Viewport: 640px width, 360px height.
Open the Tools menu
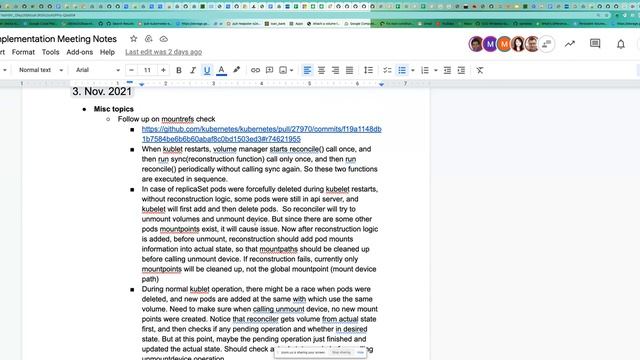pos(51,52)
